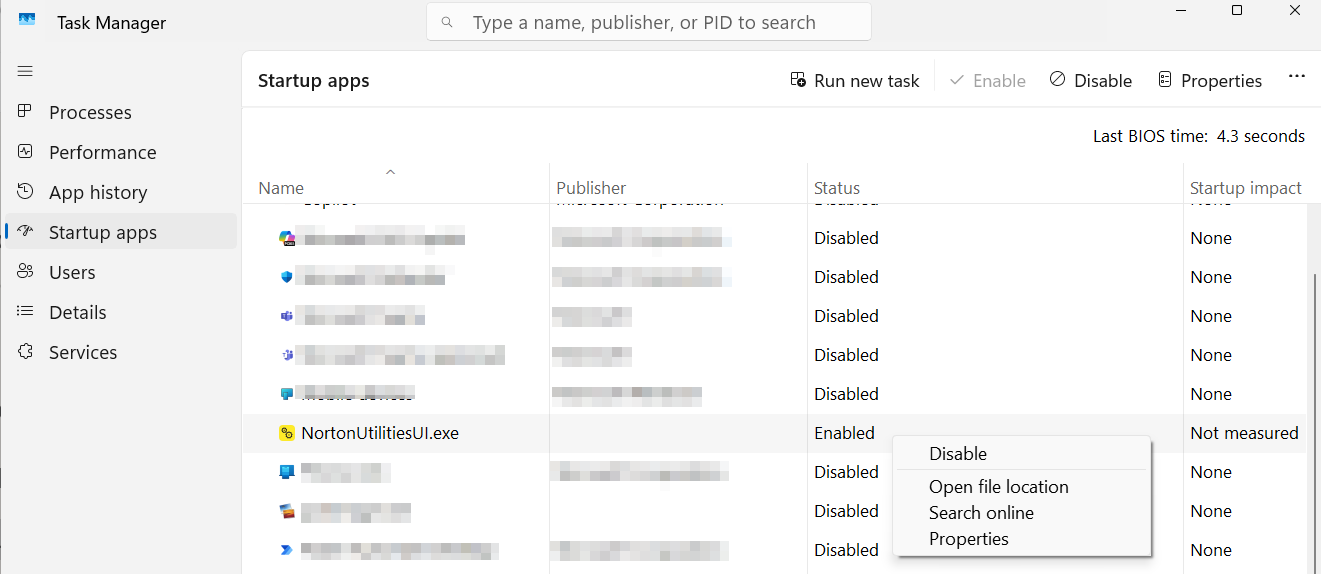Select Open file location in context menu
Viewport: 1321px width, 574px height.
pos(998,487)
